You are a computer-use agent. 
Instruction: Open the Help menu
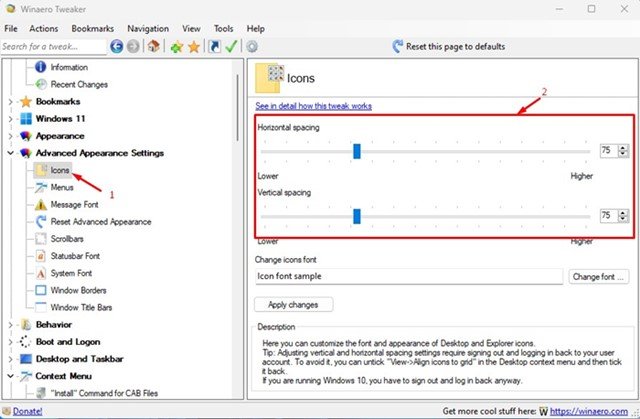tap(256, 29)
